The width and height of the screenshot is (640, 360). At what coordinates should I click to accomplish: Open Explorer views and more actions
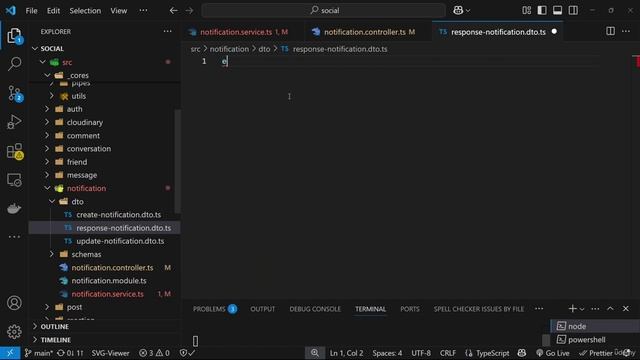click(x=167, y=31)
